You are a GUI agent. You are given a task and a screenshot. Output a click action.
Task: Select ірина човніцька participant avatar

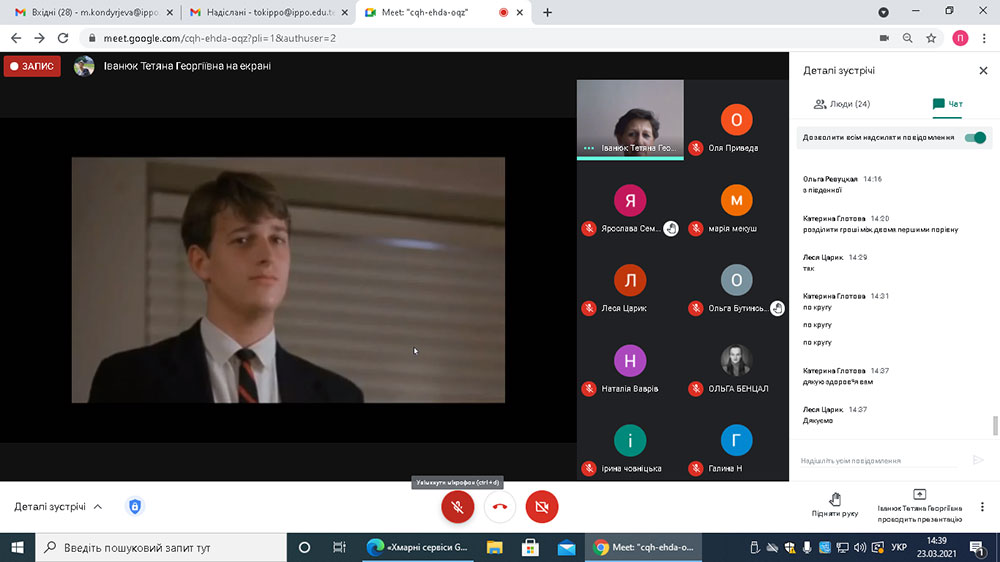point(629,440)
